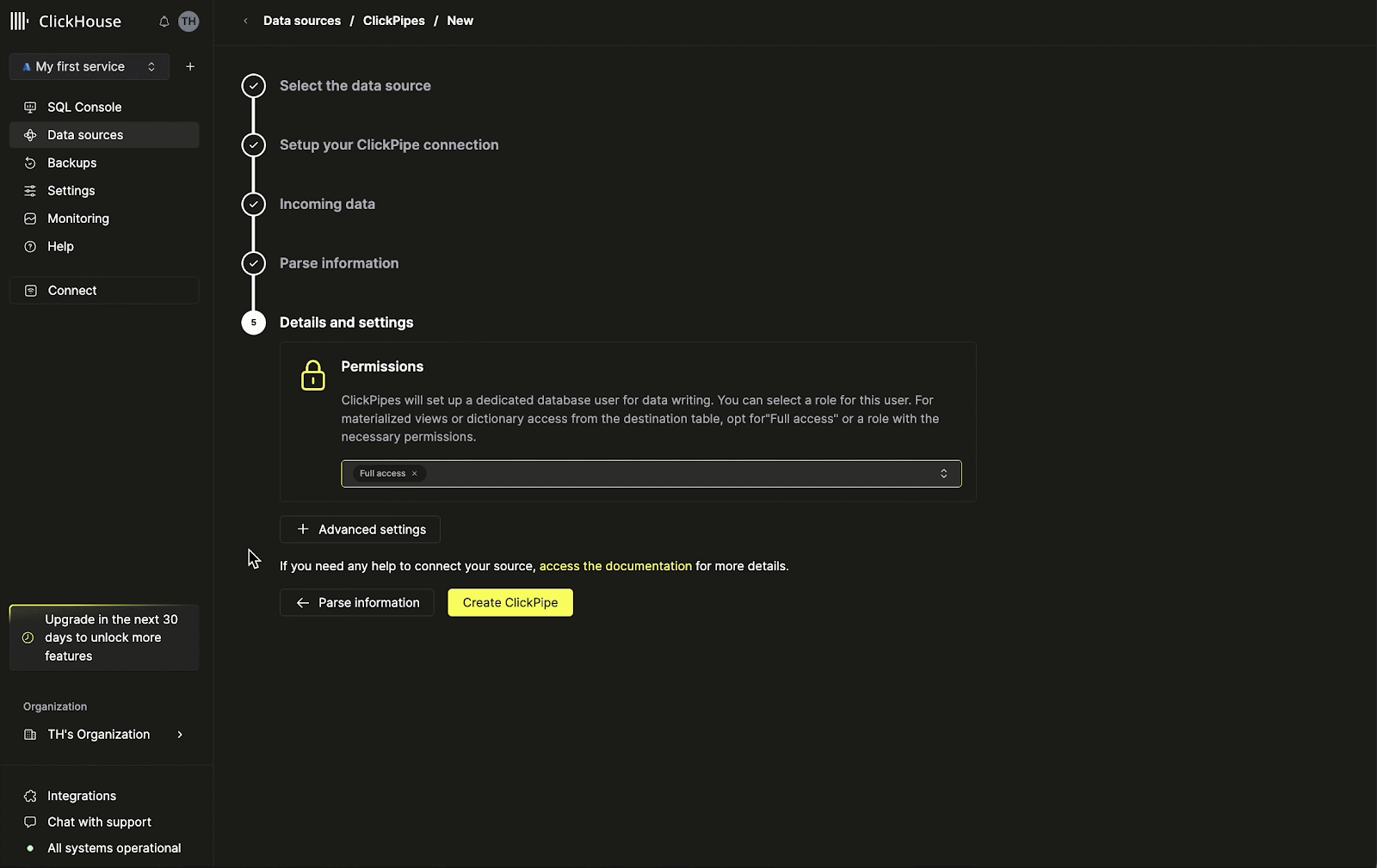Click the Select the data source checkmark
This screenshot has width=1377, height=868.
pos(253,86)
